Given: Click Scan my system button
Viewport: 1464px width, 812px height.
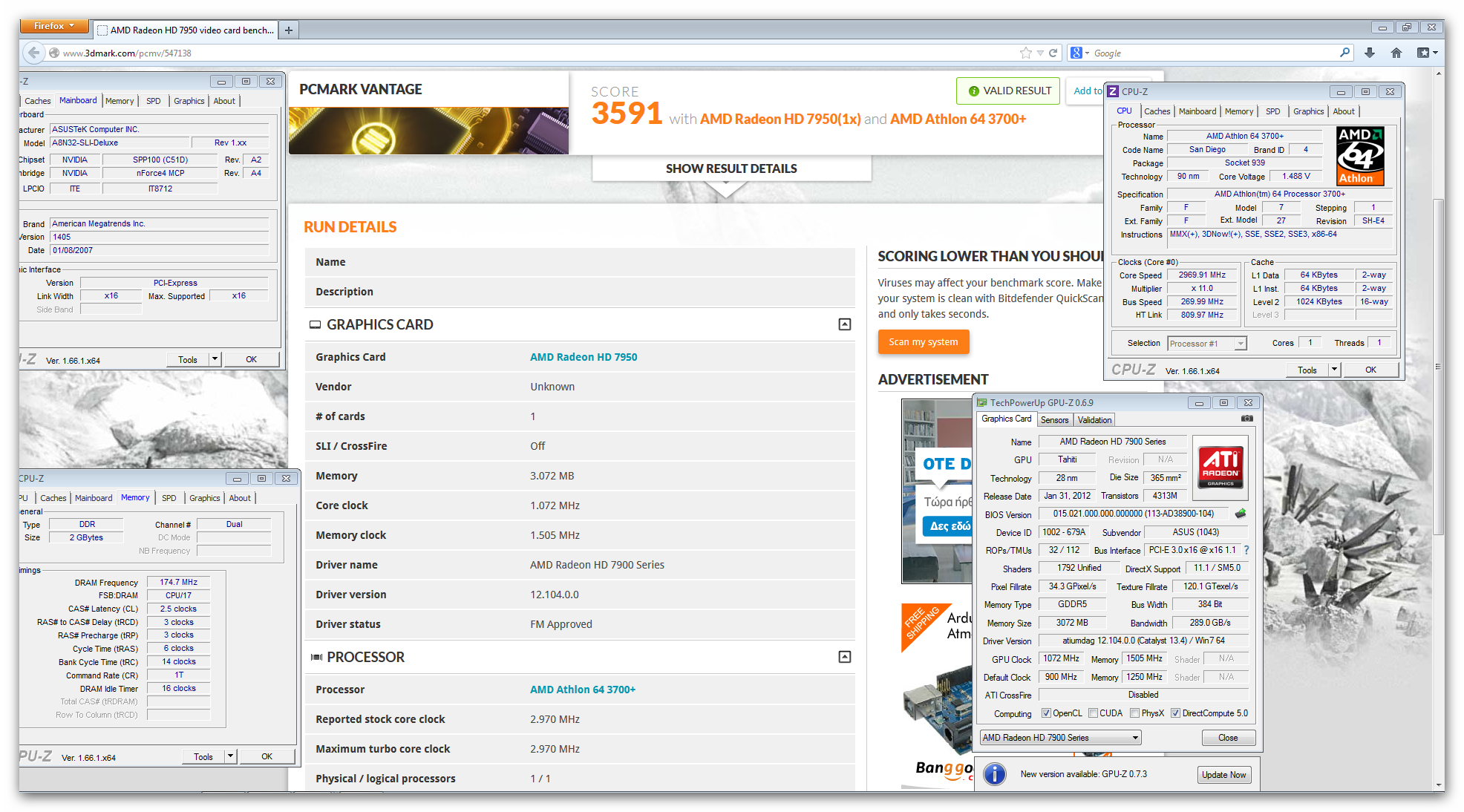Looking at the screenshot, I should pyautogui.click(x=924, y=341).
